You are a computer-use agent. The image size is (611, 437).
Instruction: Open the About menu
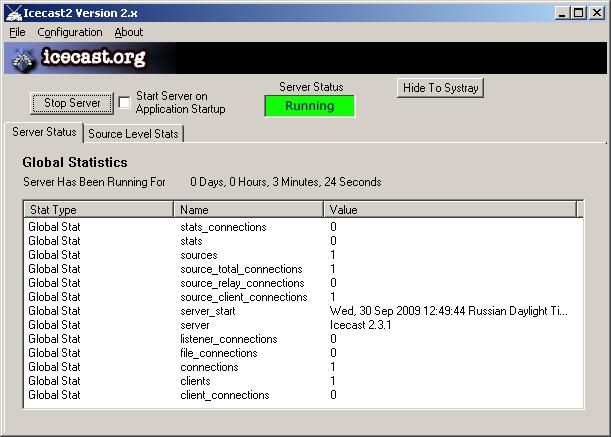129,32
